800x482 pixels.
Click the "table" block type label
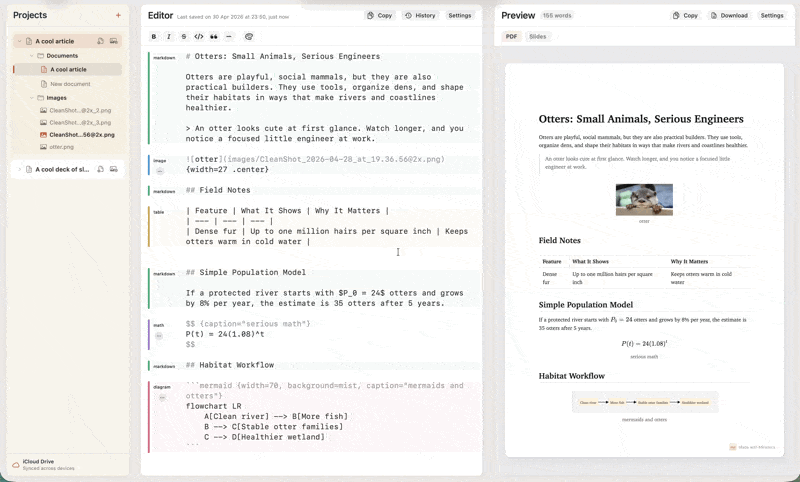pos(159,212)
